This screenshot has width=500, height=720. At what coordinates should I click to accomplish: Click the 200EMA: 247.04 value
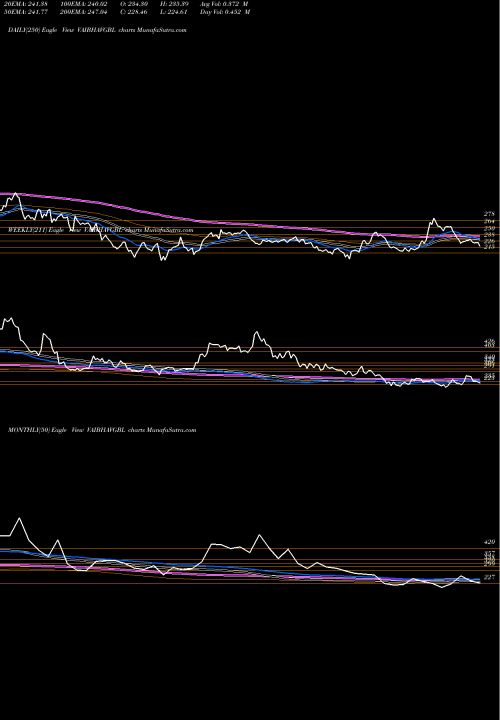coord(83,12)
